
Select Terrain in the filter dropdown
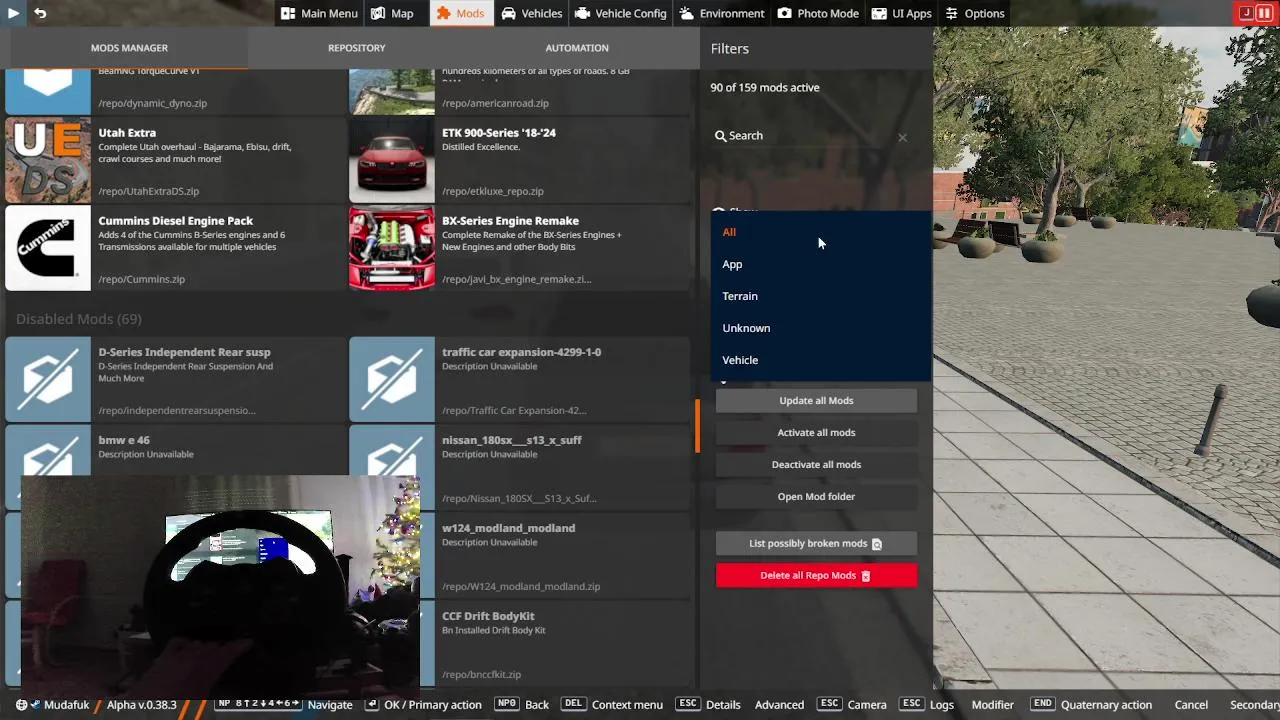[x=821, y=296]
